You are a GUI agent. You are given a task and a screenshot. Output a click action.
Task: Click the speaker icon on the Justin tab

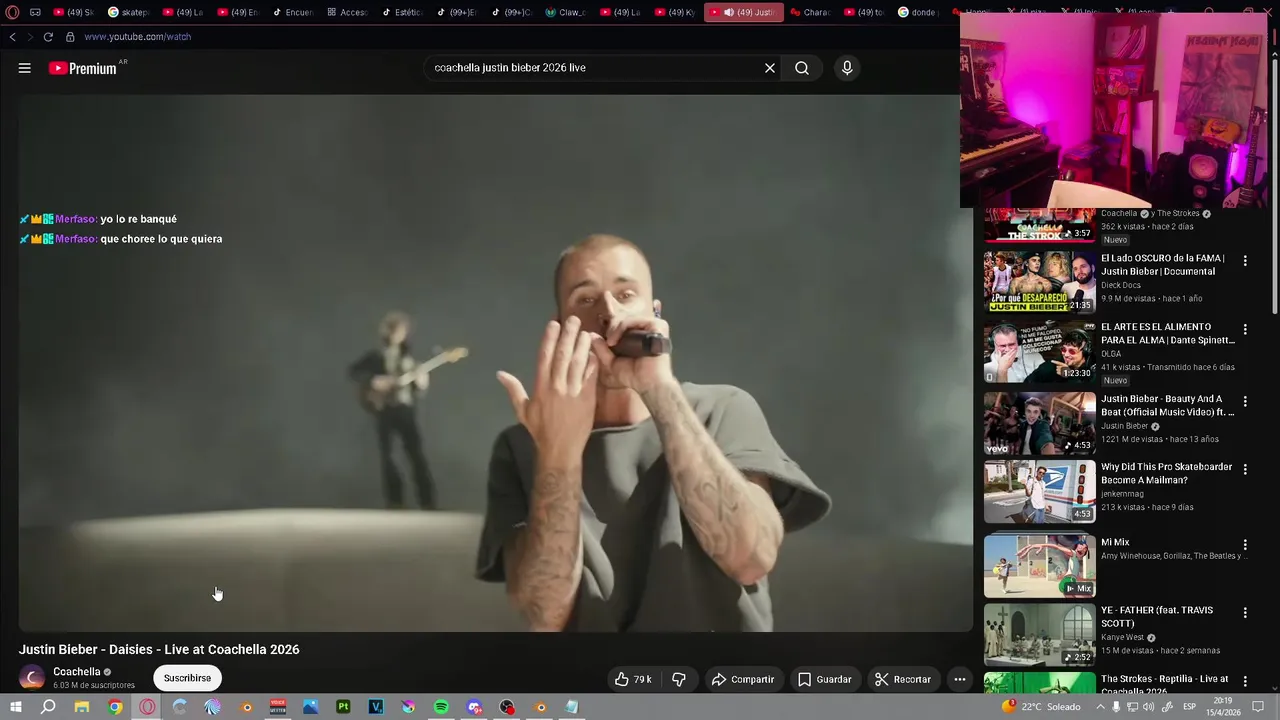(x=728, y=12)
